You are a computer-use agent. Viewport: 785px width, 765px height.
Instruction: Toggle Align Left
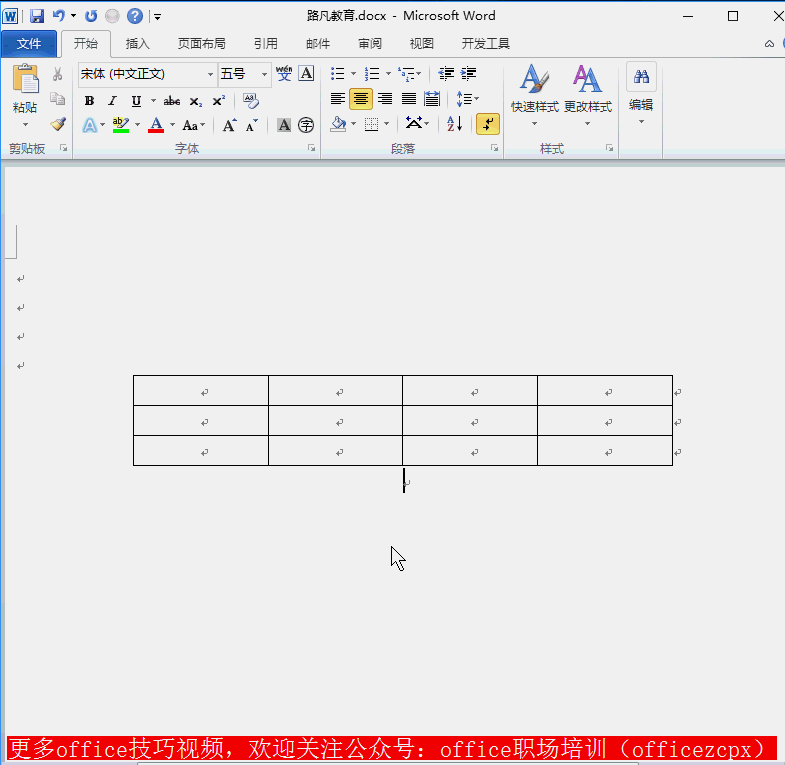click(x=337, y=99)
